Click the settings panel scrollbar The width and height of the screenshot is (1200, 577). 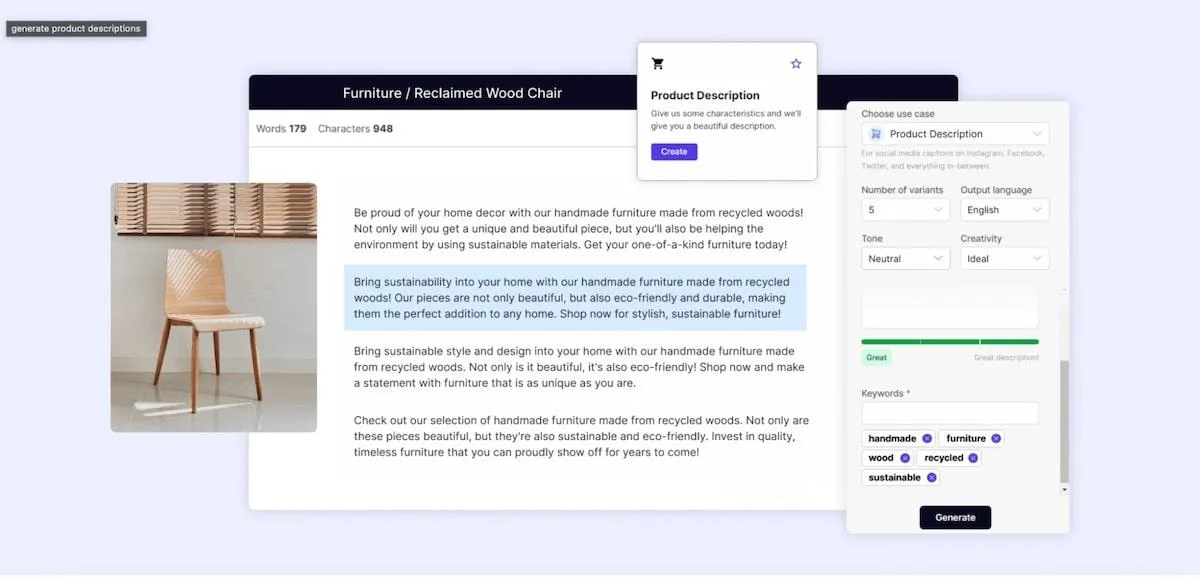click(1064, 422)
